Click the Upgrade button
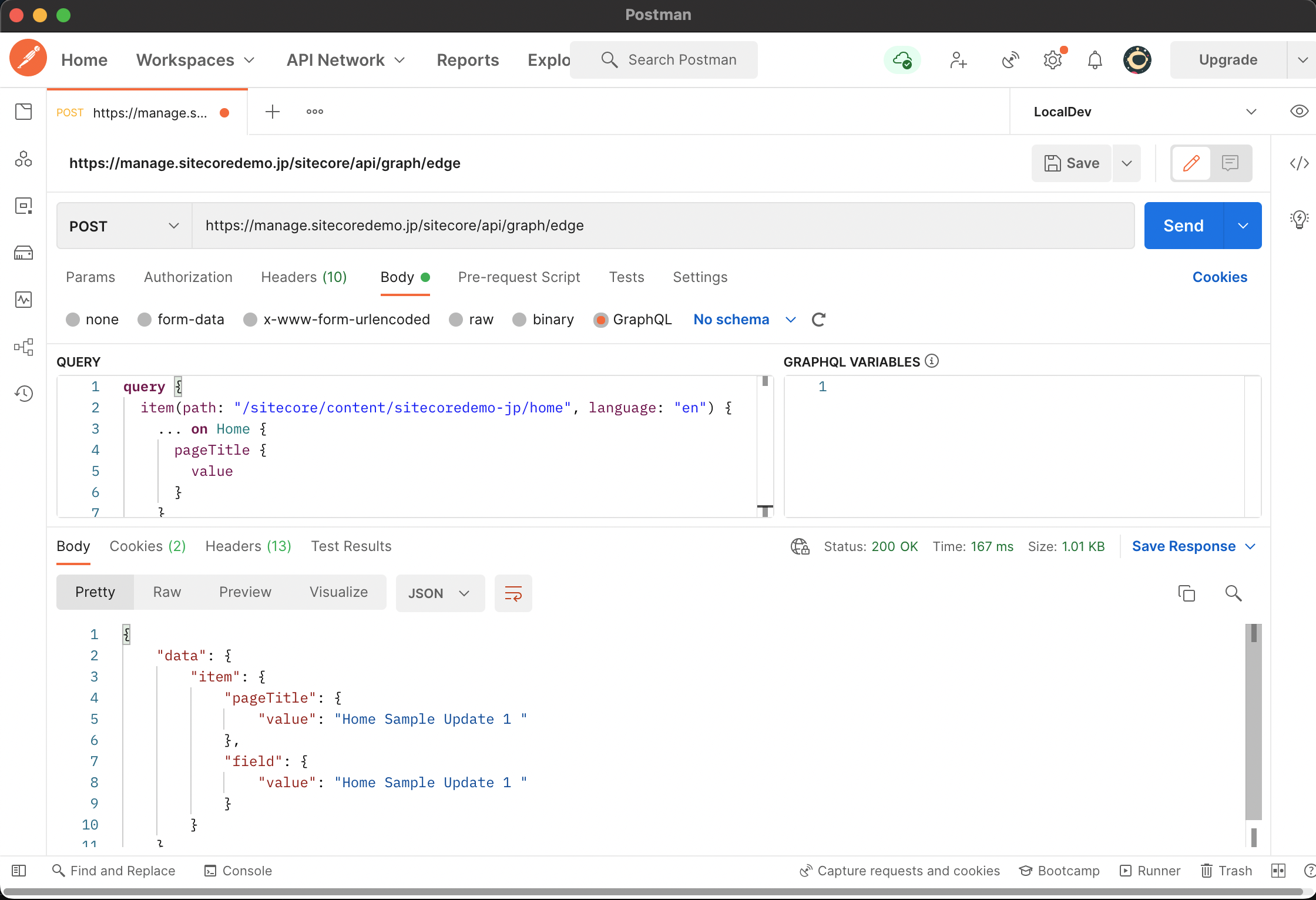This screenshot has width=1316, height=900. (1228, 60)
